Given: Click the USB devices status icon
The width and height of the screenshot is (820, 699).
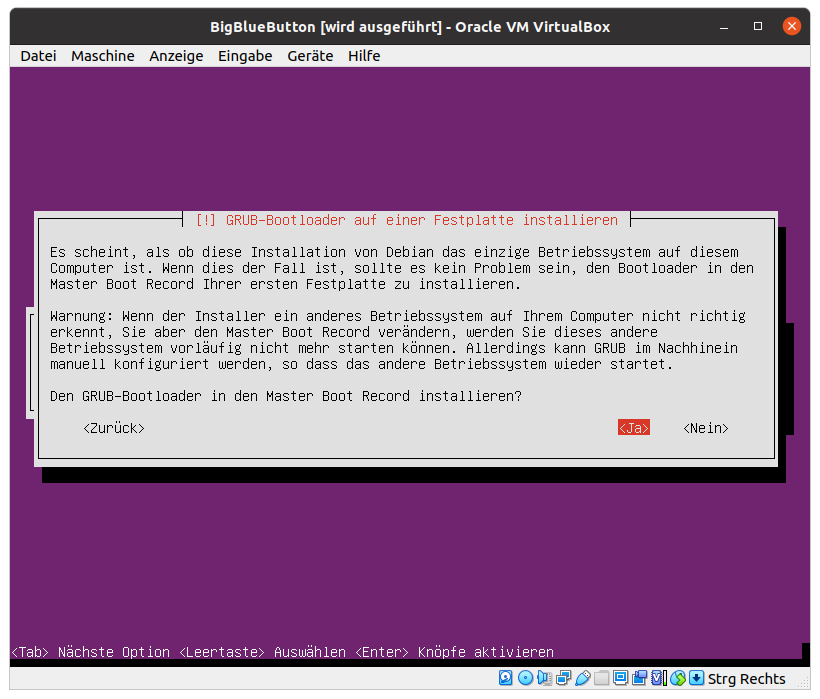Looking at the screenshot, I should (x=583, y=678).
